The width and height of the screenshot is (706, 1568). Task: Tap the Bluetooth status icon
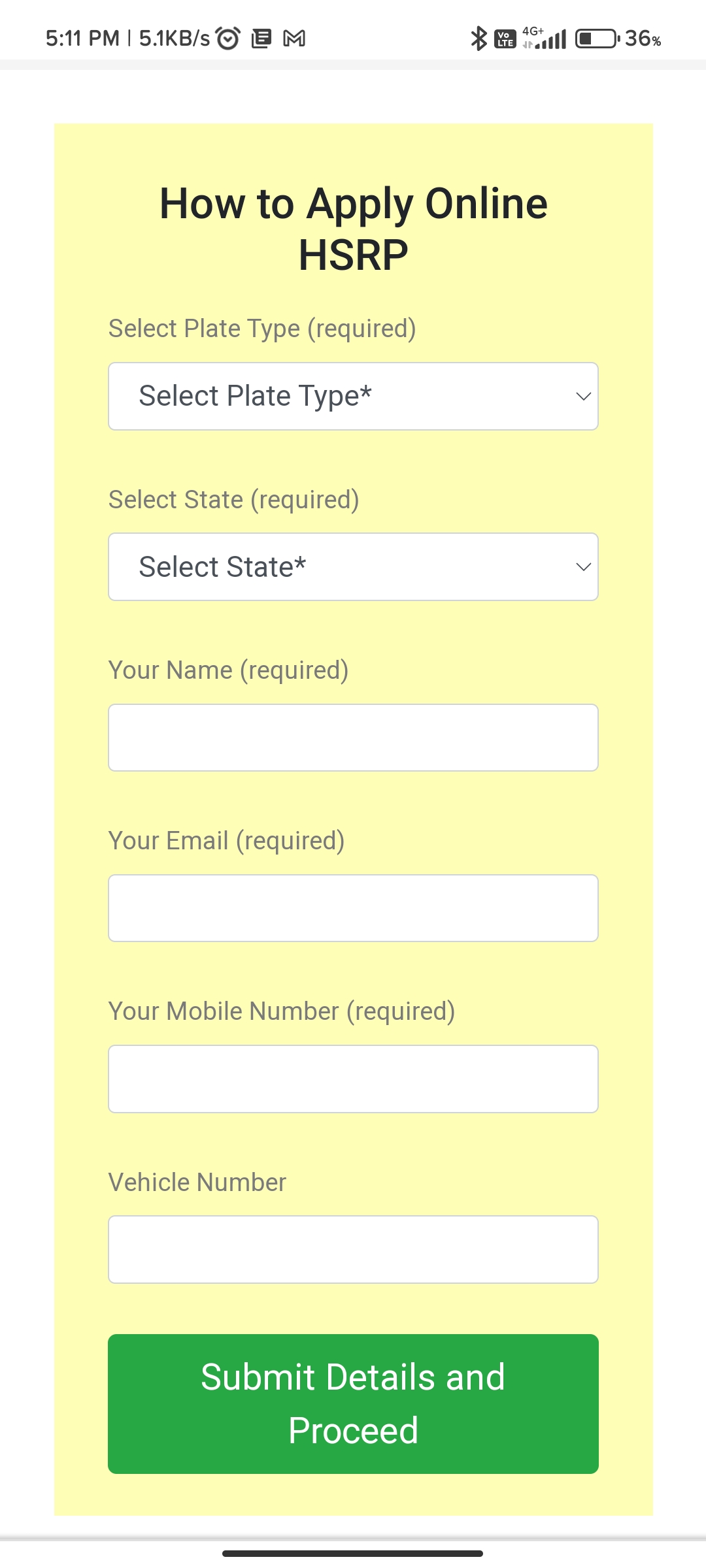click(x=479, y=39)
